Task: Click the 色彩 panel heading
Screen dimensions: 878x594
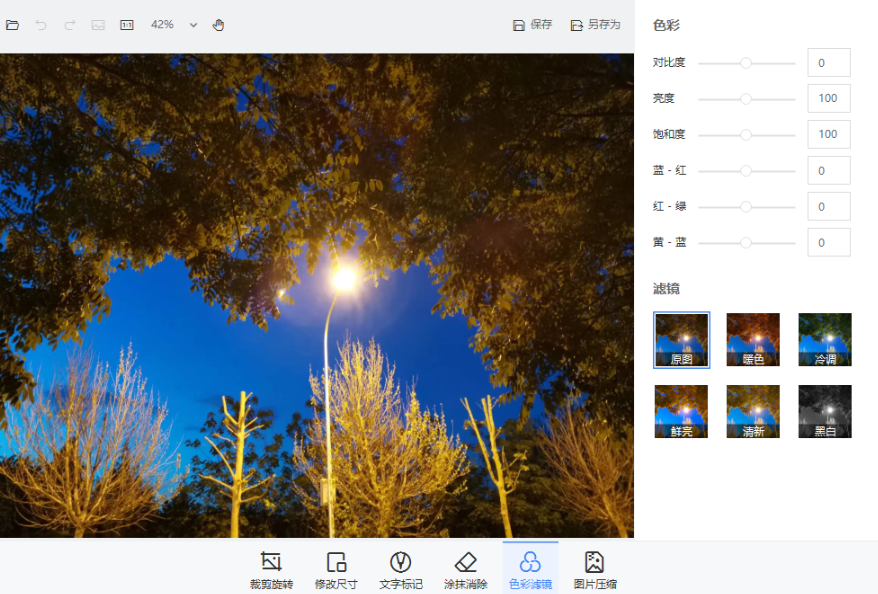Action: tap(666, 25)
